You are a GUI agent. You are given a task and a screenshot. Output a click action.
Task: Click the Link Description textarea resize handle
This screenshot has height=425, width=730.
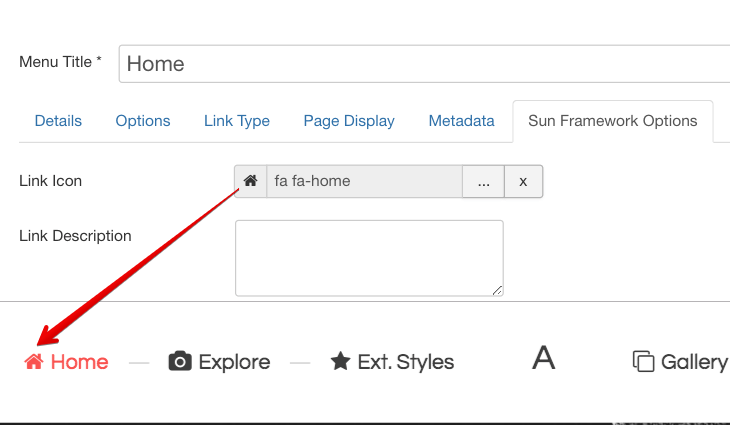pyautogui.click(x=497, y=290)
